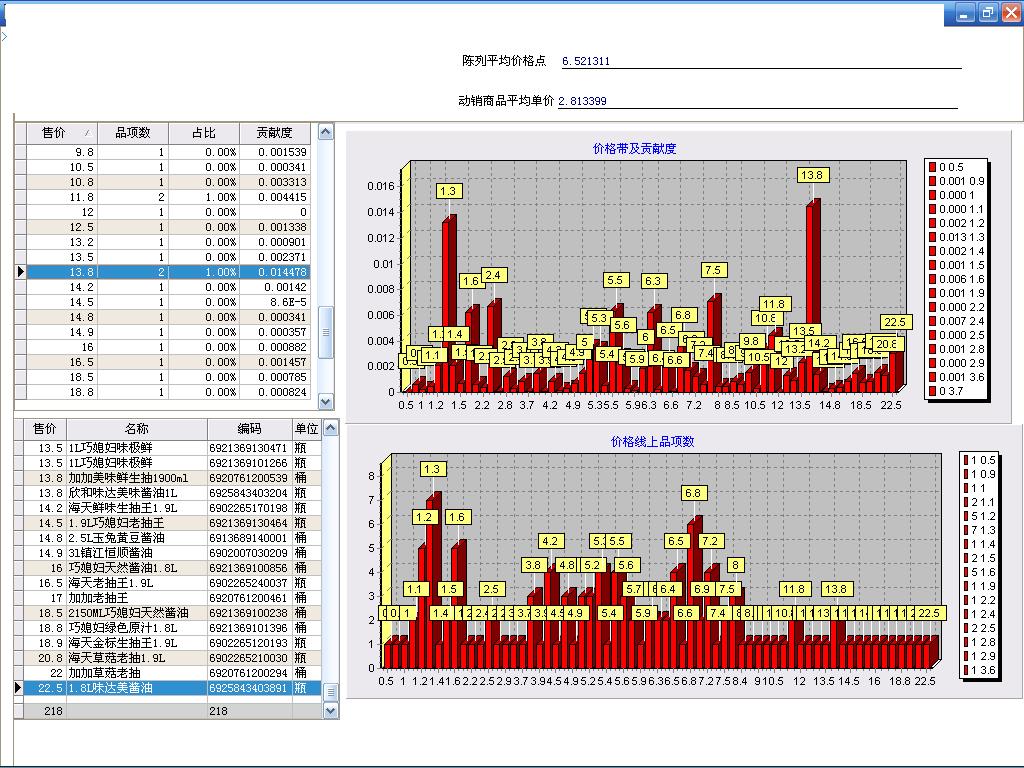Click the 占比 column header
This screenshot has height=768, width=1024.
pyautogui.click(x=203, y=132)
